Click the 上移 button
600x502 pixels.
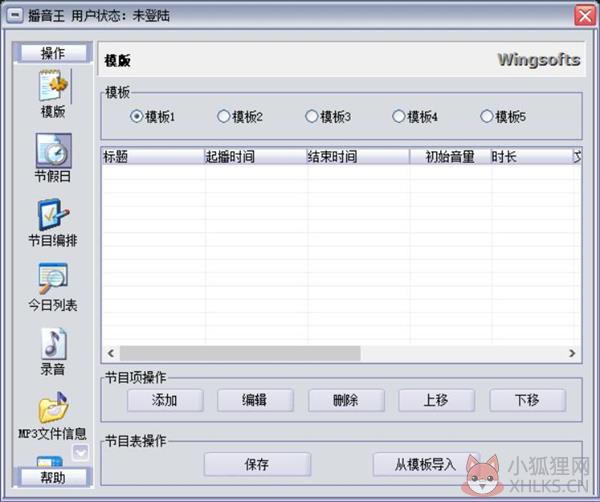click(x=437, y=400)
